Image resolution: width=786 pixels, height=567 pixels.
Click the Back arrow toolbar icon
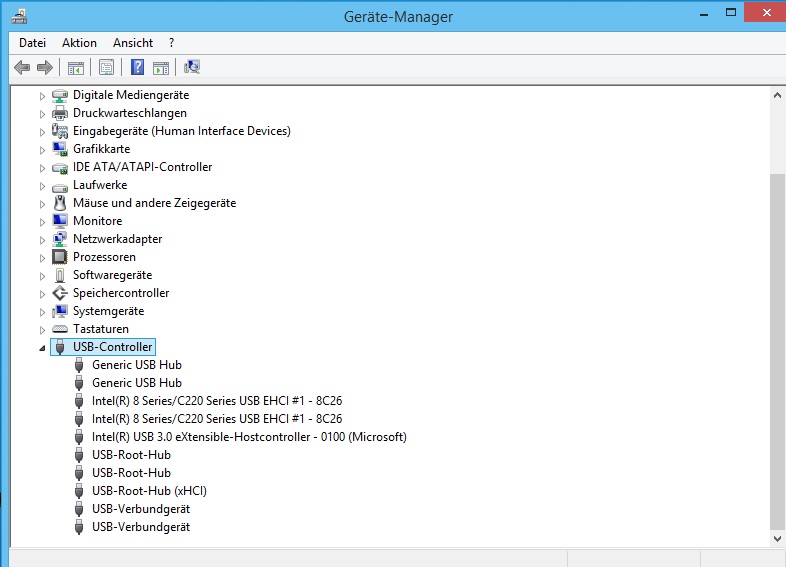pyautogui.click(x=22, y=67)
